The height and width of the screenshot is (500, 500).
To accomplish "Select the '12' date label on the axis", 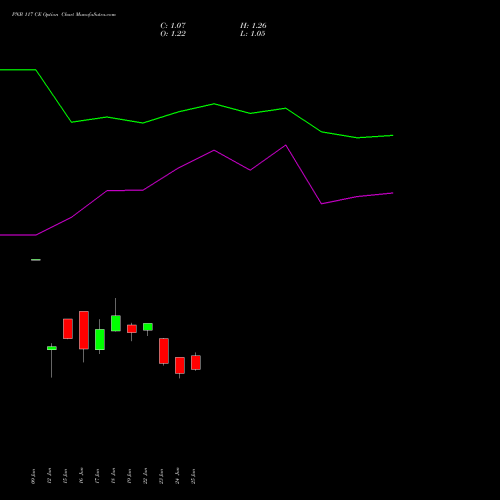I will tap(49, 476).
